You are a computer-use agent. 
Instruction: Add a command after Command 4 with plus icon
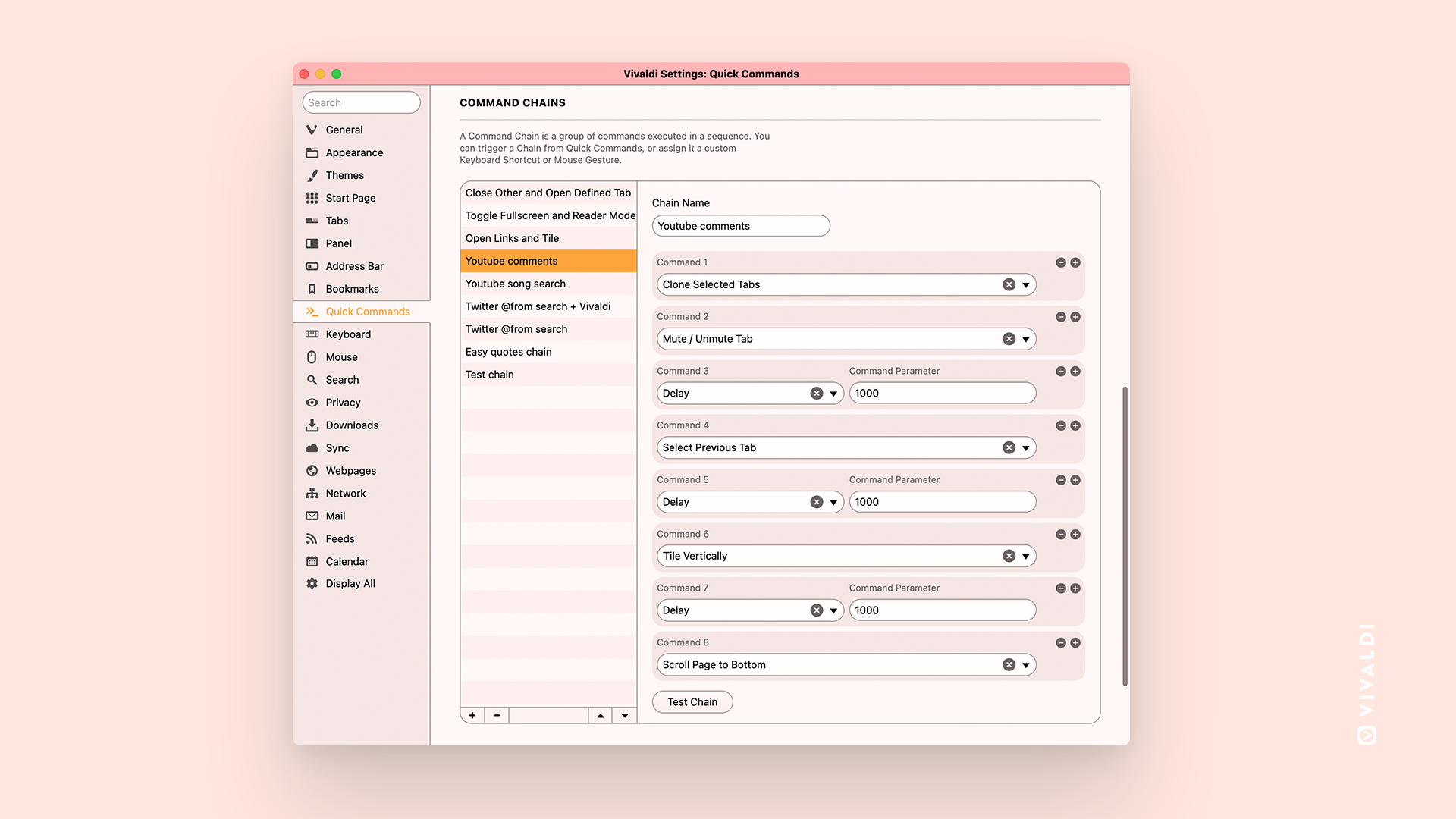pos(1075,426)
